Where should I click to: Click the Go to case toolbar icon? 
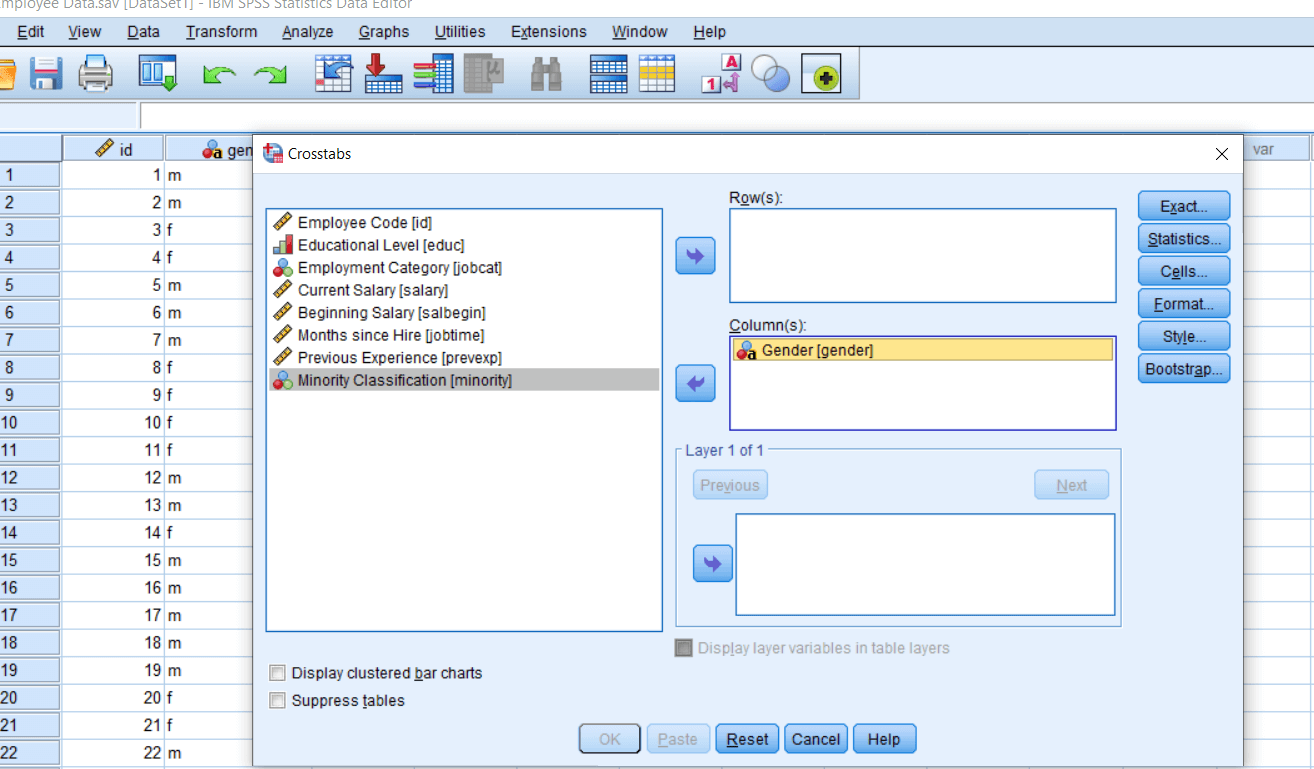click(333, 74)
